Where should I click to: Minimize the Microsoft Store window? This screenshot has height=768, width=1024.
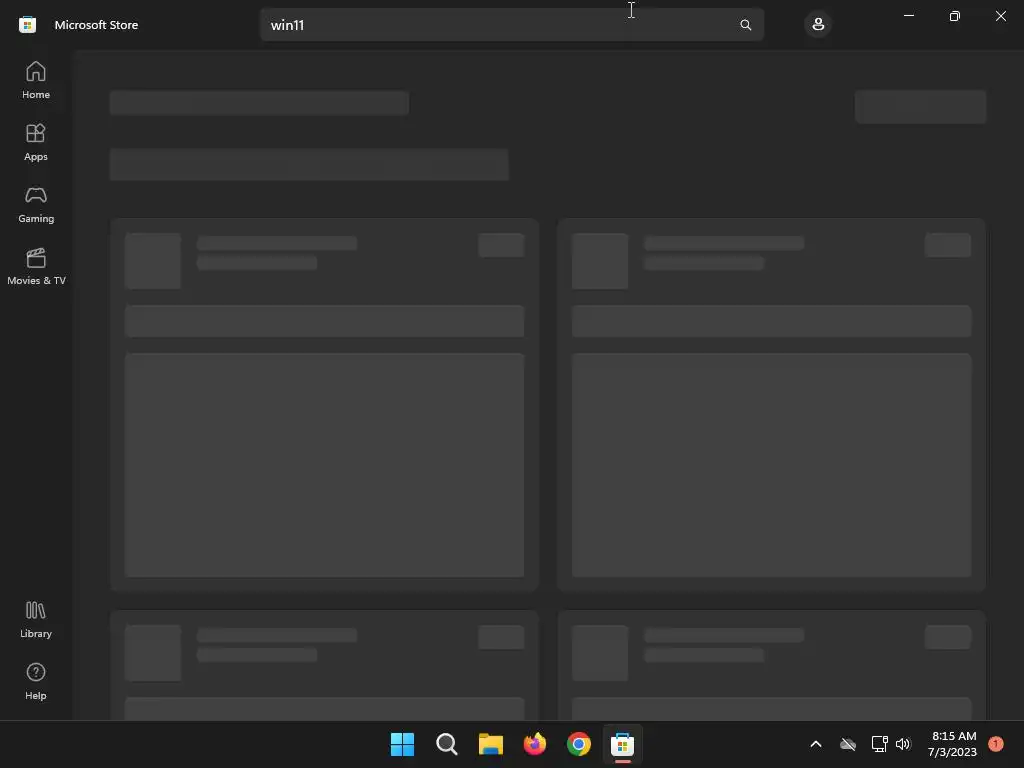point(908,16)
